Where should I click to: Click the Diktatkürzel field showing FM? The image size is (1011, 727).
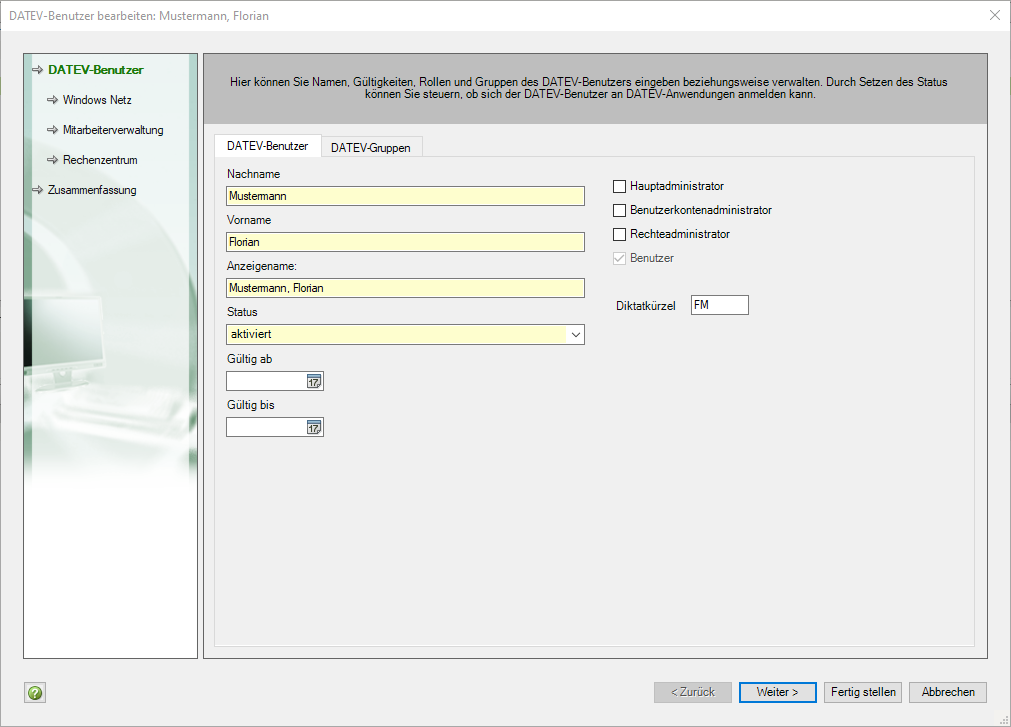[720, 305]
